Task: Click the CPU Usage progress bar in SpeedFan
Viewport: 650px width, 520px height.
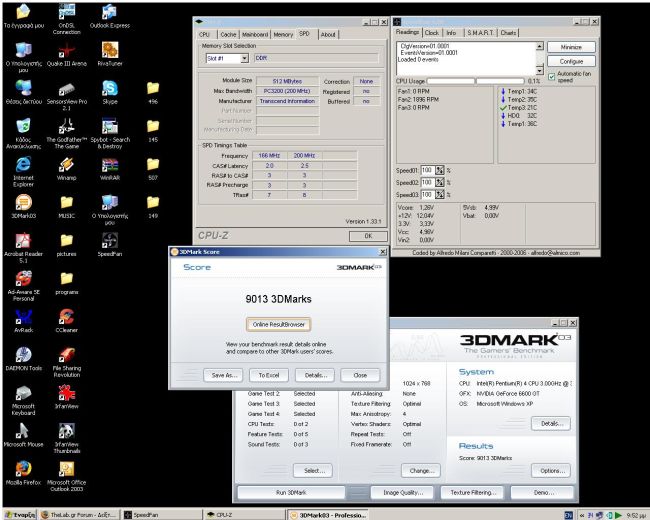Action: click(x=476, y=81)
